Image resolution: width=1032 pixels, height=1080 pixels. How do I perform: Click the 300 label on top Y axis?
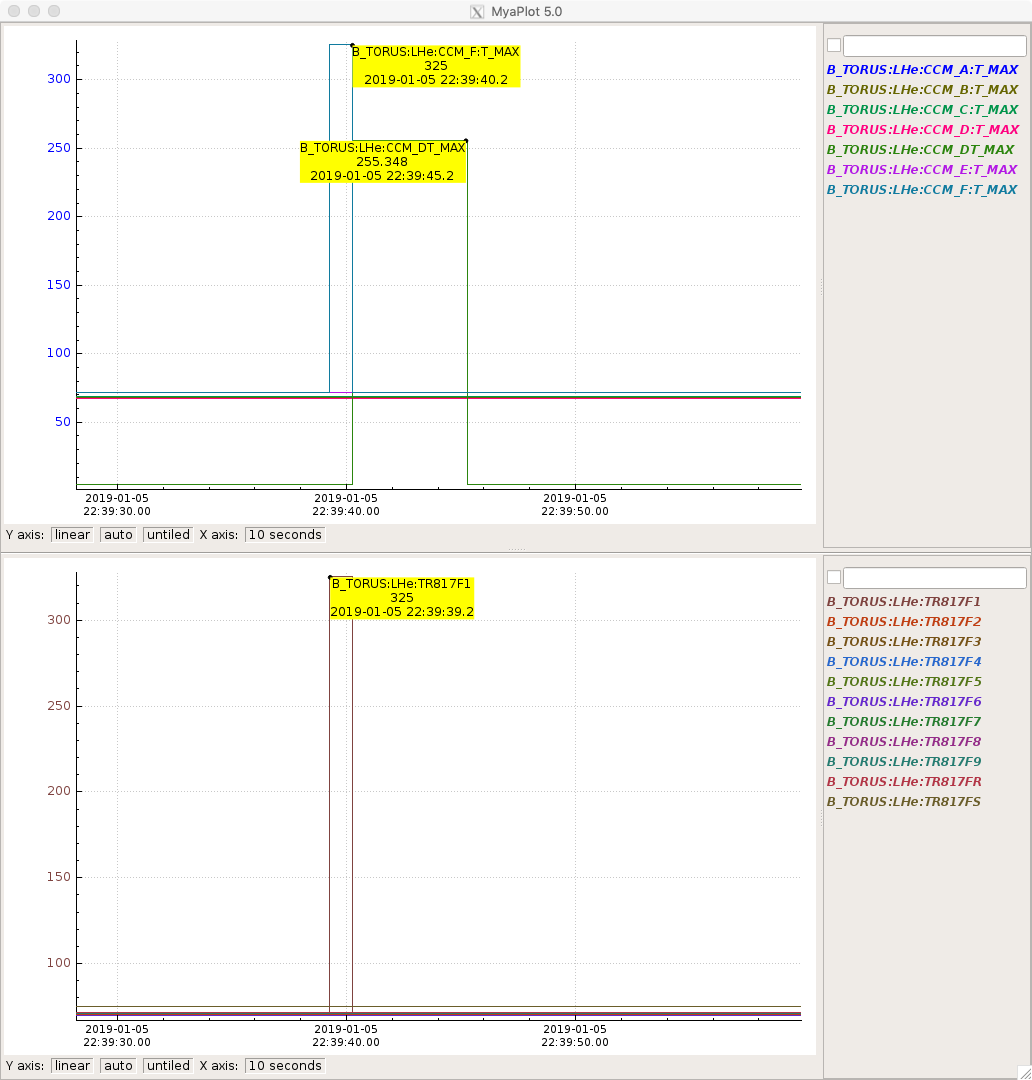[x=59, y=79]
